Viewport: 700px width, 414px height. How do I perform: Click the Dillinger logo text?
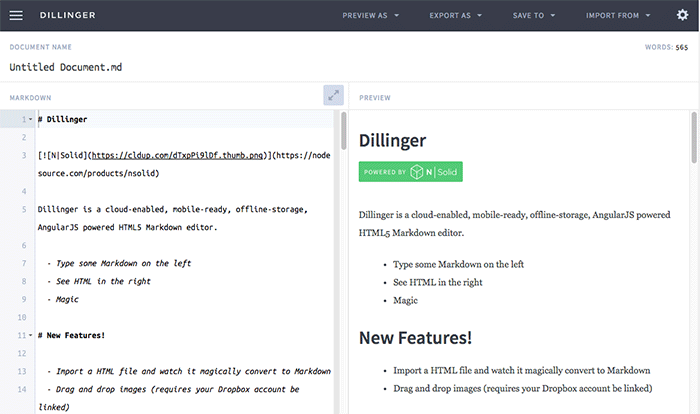pyautogui.click(x=67, y=15)
